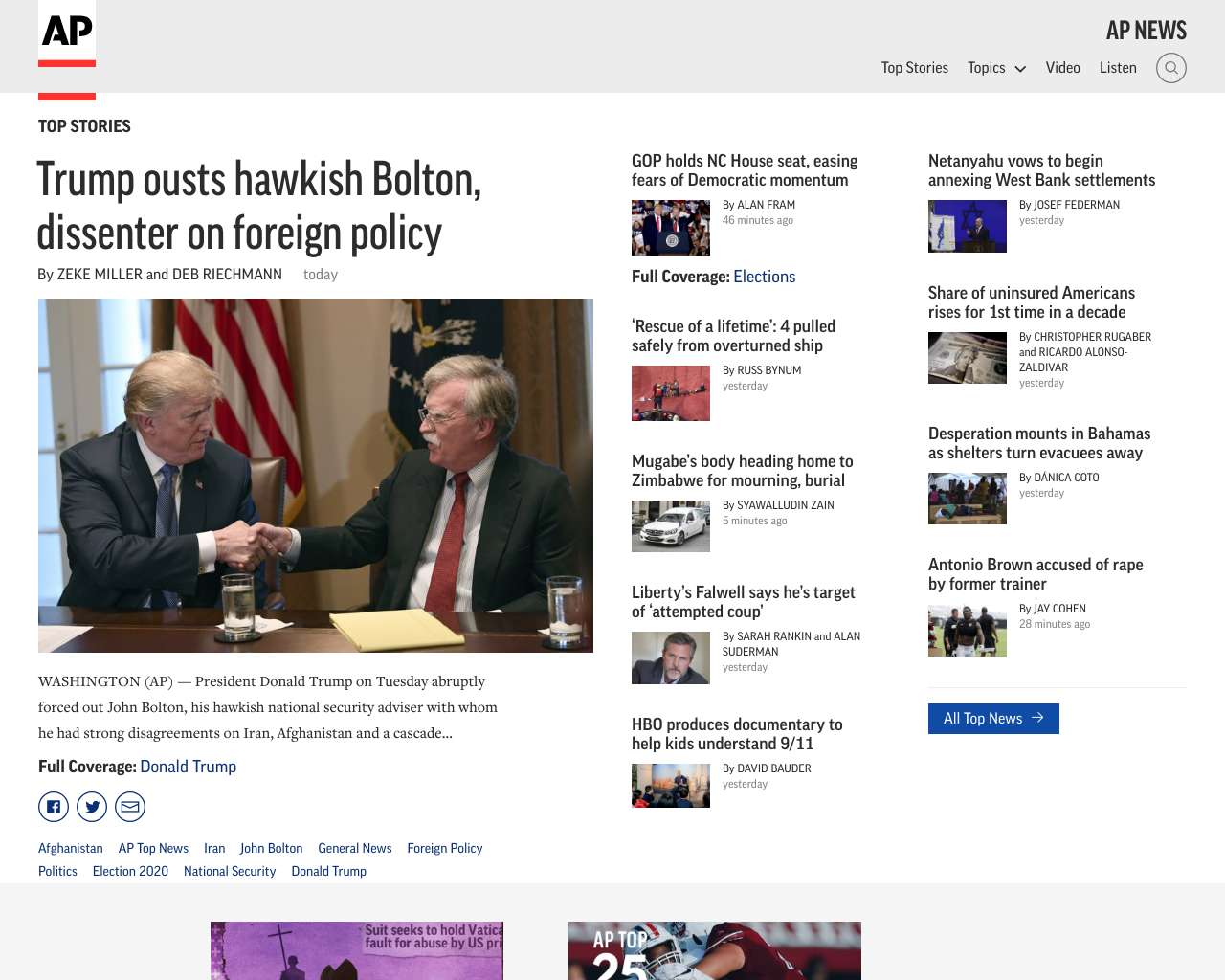Read 'Rescue of a lifetime' story

[x=733, y=336]
